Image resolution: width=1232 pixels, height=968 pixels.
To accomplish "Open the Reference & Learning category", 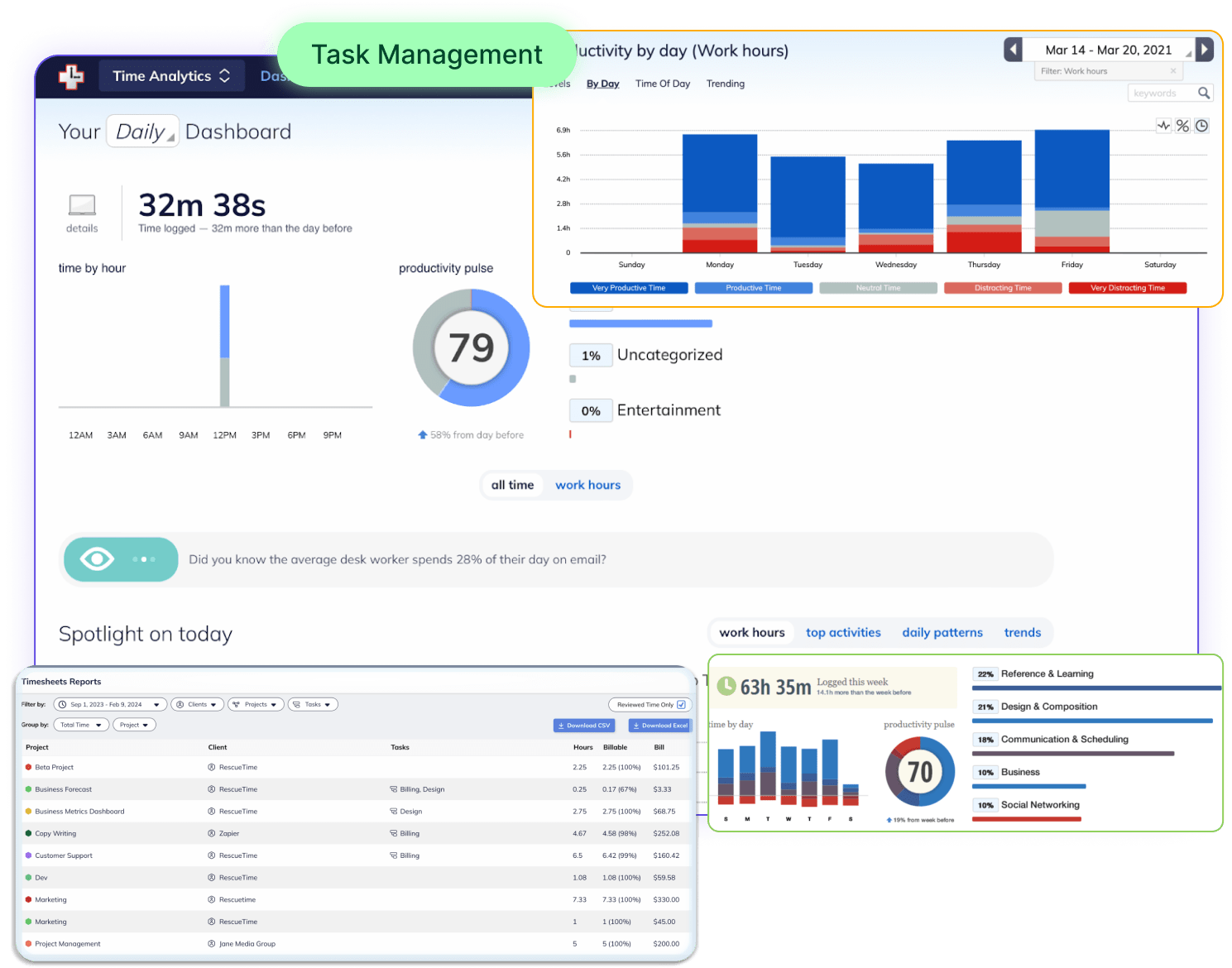I will click(x=1047, y=673).
